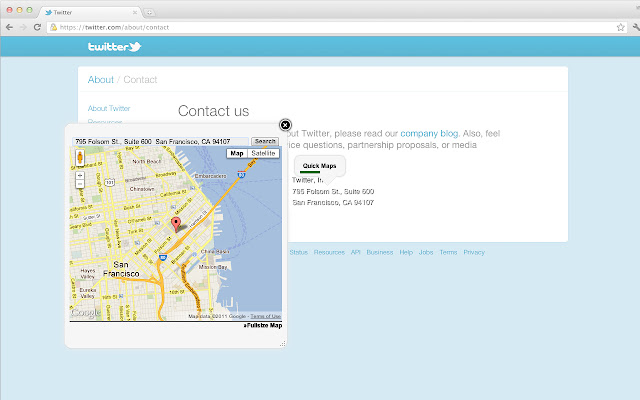The height and width of the screenshot is (400, 640).
Task: Zoom out on the map
Action: click(x=79, y=185)
